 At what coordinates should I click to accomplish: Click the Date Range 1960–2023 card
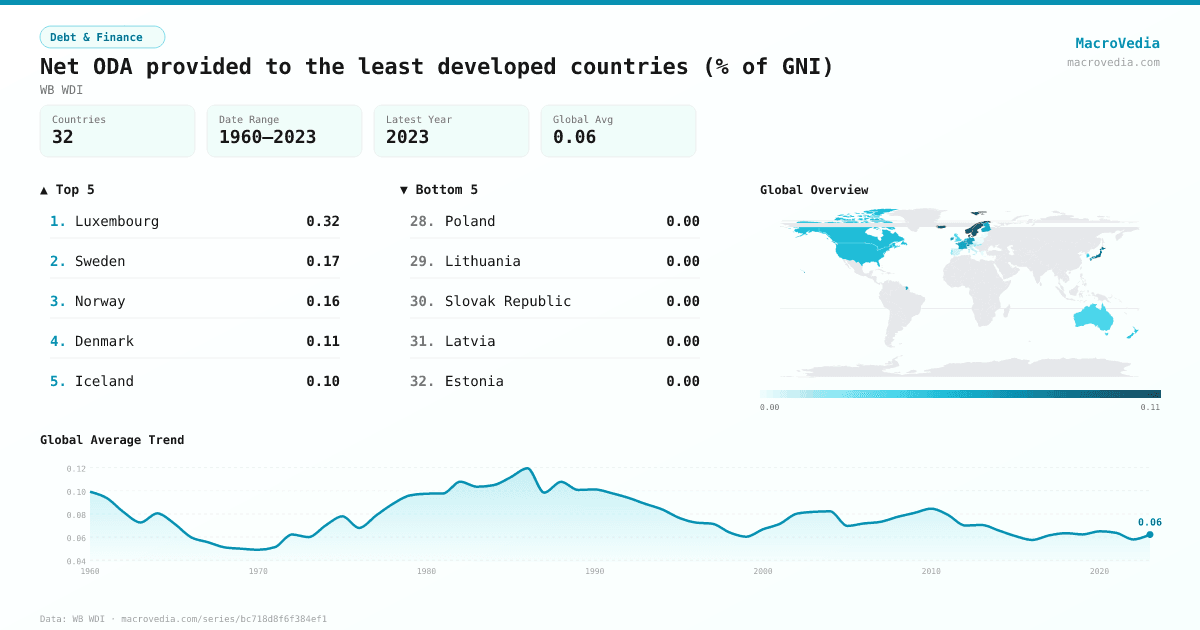(284, 131)
